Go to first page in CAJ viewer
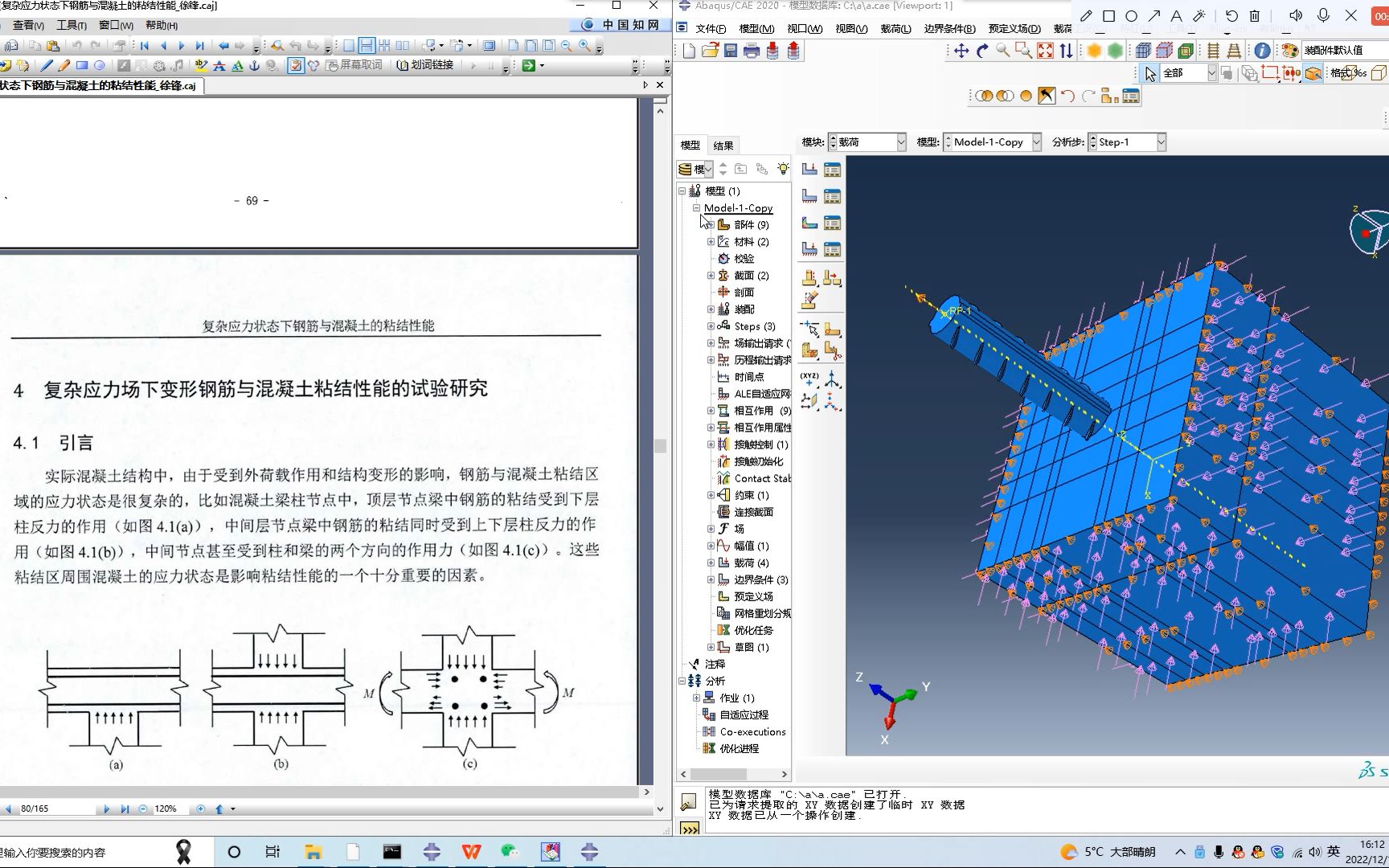Viewport: 1389px width, 868px height. point(145,46)
